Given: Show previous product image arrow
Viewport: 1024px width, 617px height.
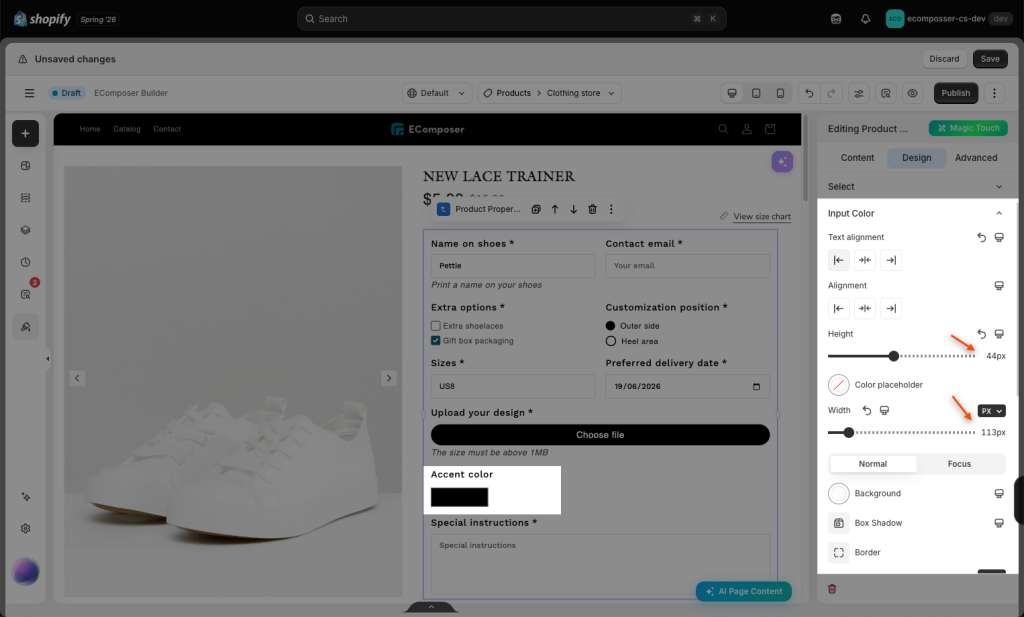Looking at the screenshot, I should point(77,378).
